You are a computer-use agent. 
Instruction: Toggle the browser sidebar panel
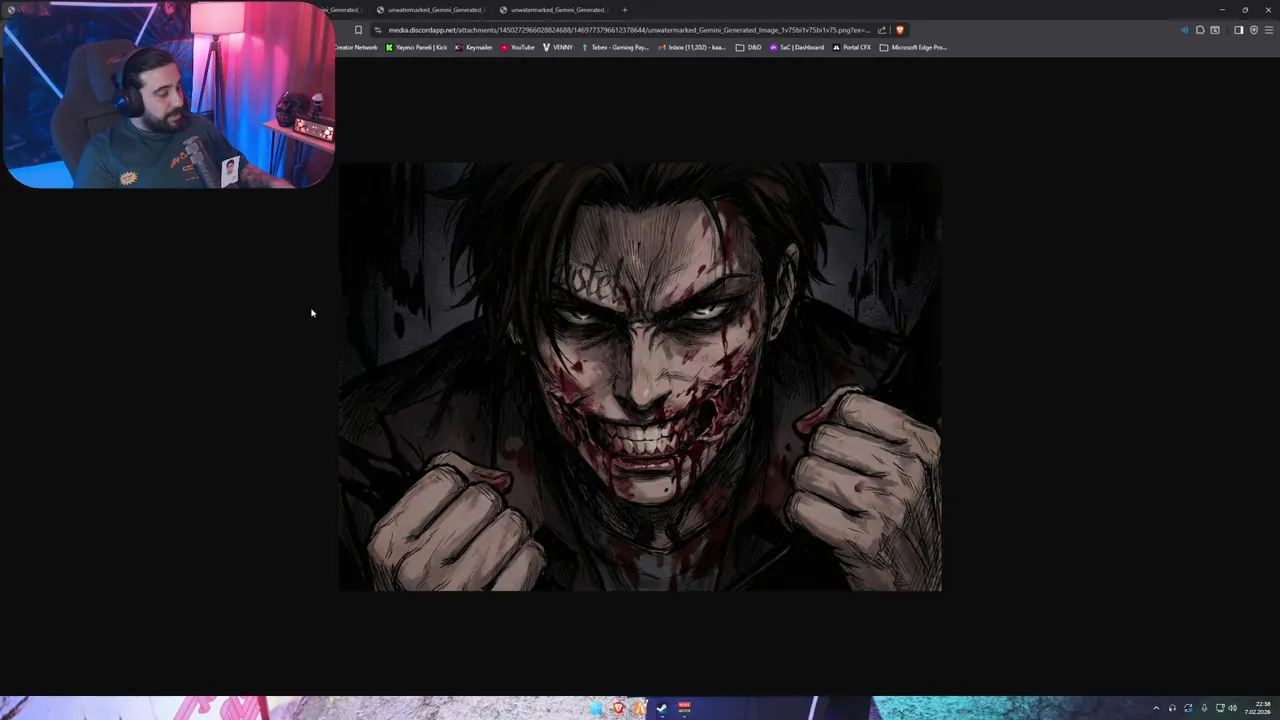point(1238,30)
